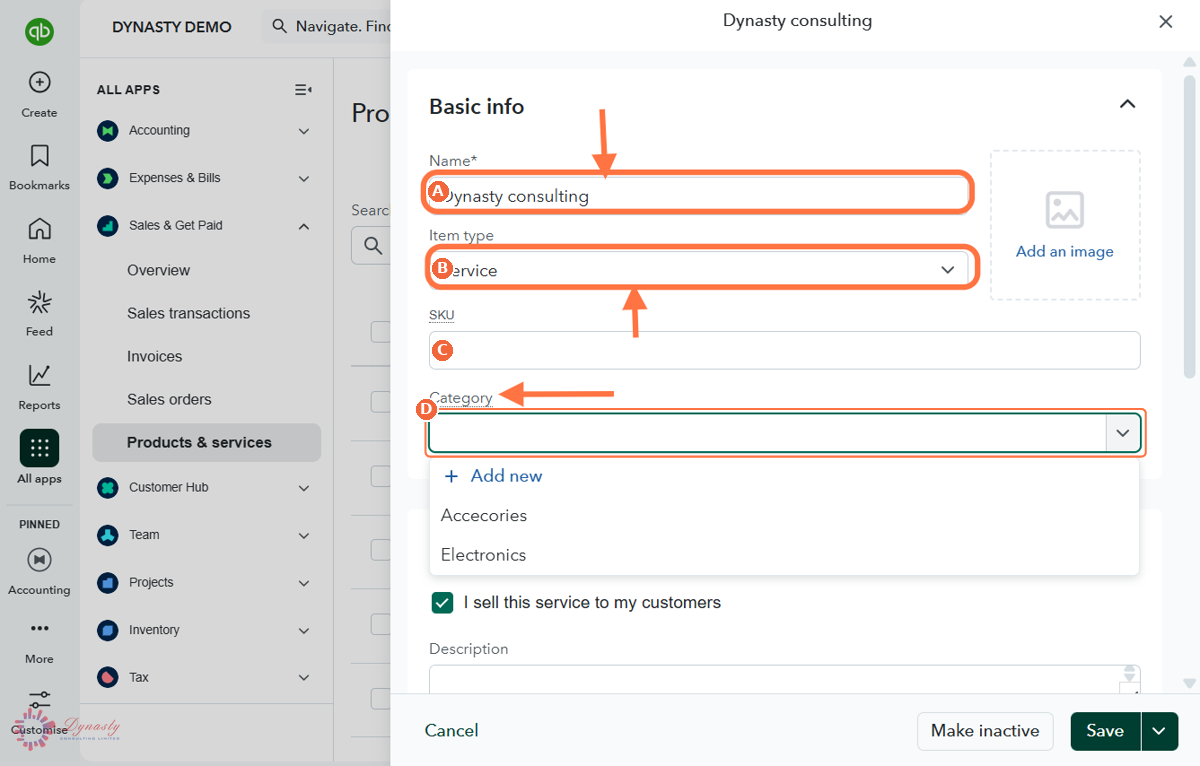
Task: Go to Home in the left rail
Action: [39, 229]
